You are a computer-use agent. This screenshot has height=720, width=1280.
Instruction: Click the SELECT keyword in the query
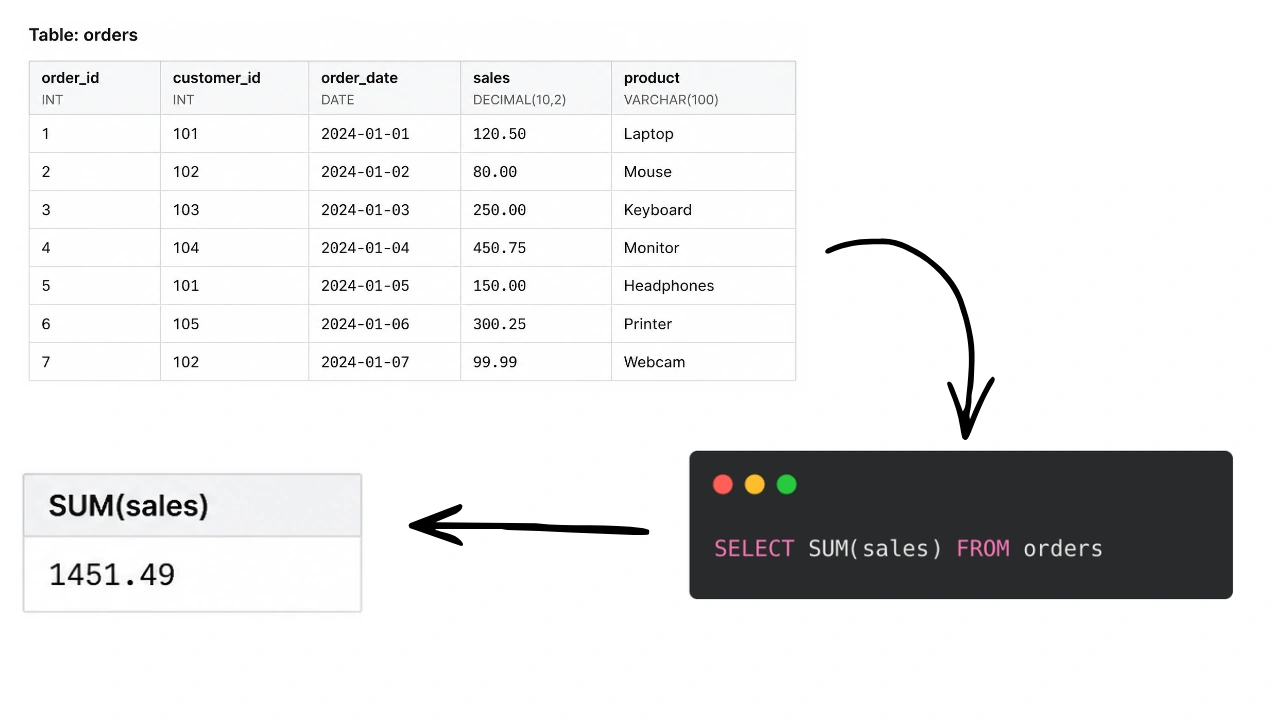coord(754,548)
